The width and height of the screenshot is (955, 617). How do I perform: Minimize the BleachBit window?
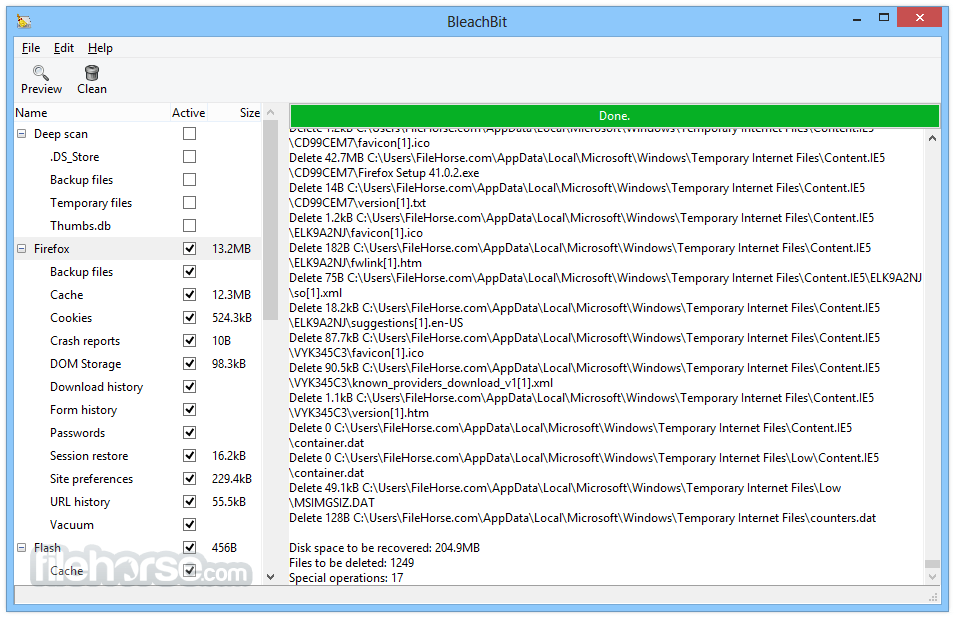[857, 19]
